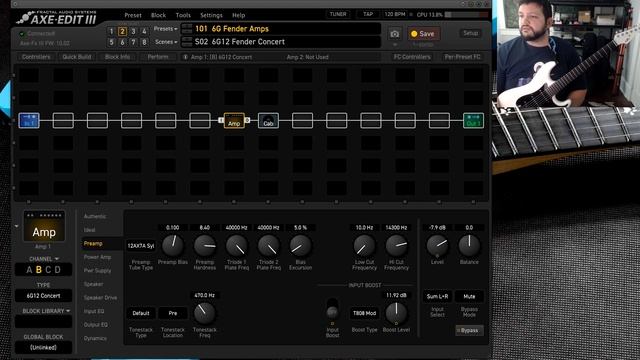Click the TAP tempo button
640x360 pixels.
(x=368, y=14)
